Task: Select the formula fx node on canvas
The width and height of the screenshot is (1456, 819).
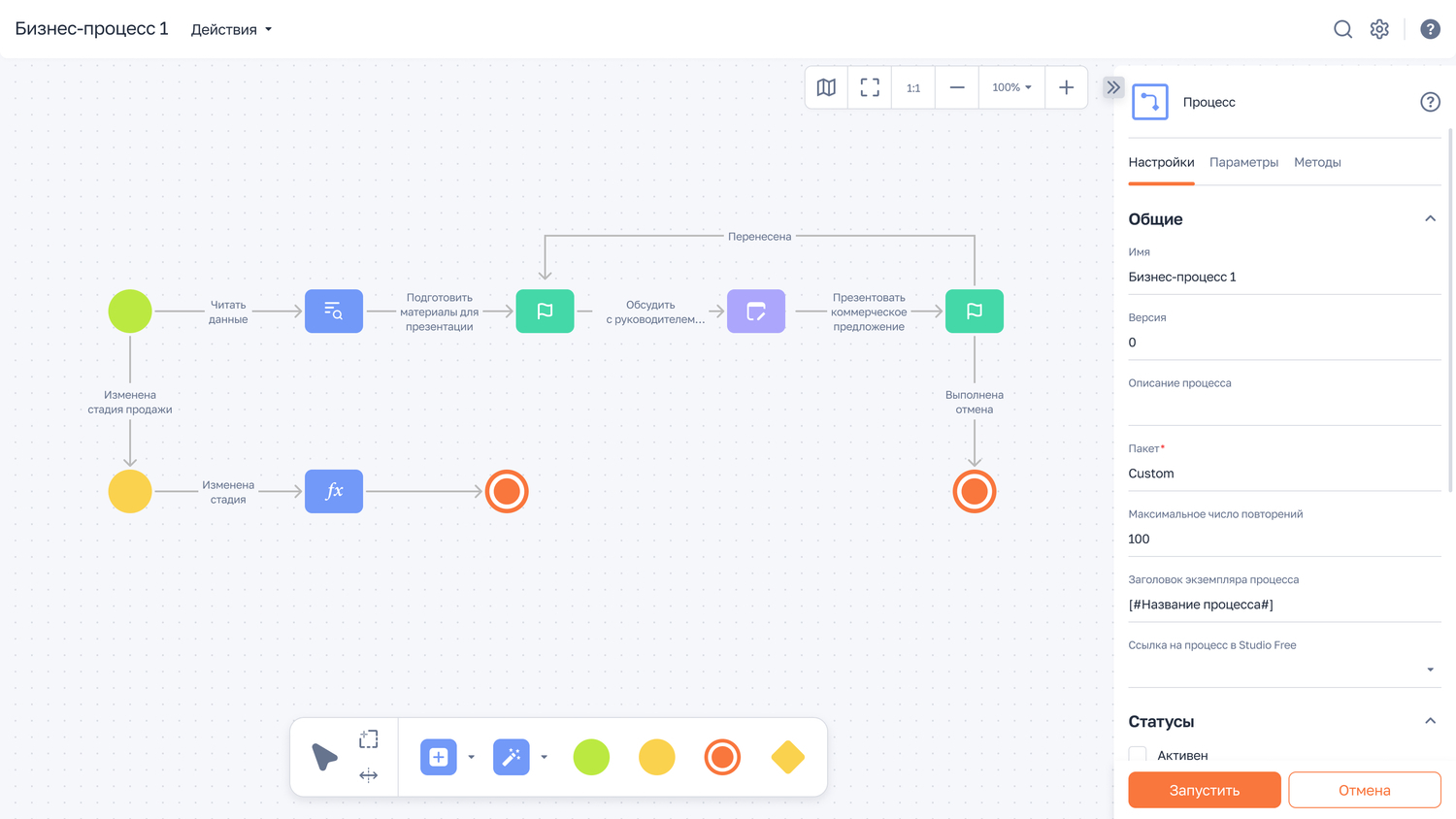Action: (334, 491)
